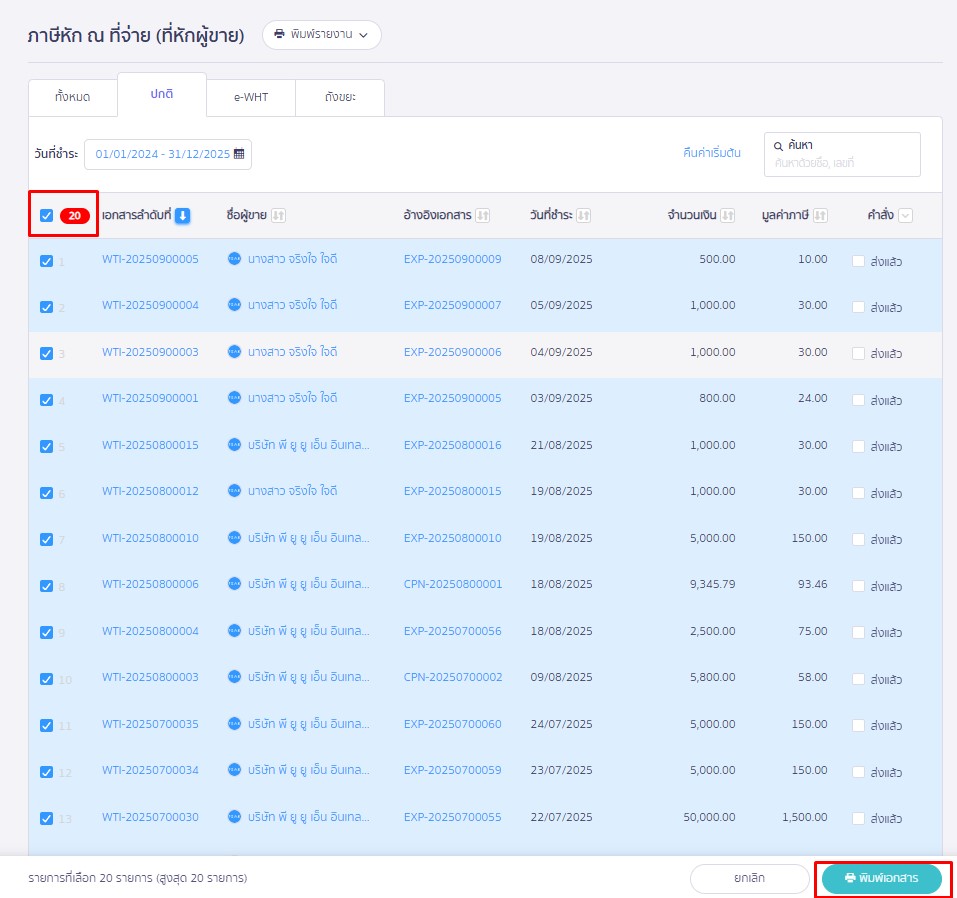Click vendor avatar icon in WTI-20250800010 row
Image resolution: width=957 pixels, height=898 pixels.
click(234, 538)
